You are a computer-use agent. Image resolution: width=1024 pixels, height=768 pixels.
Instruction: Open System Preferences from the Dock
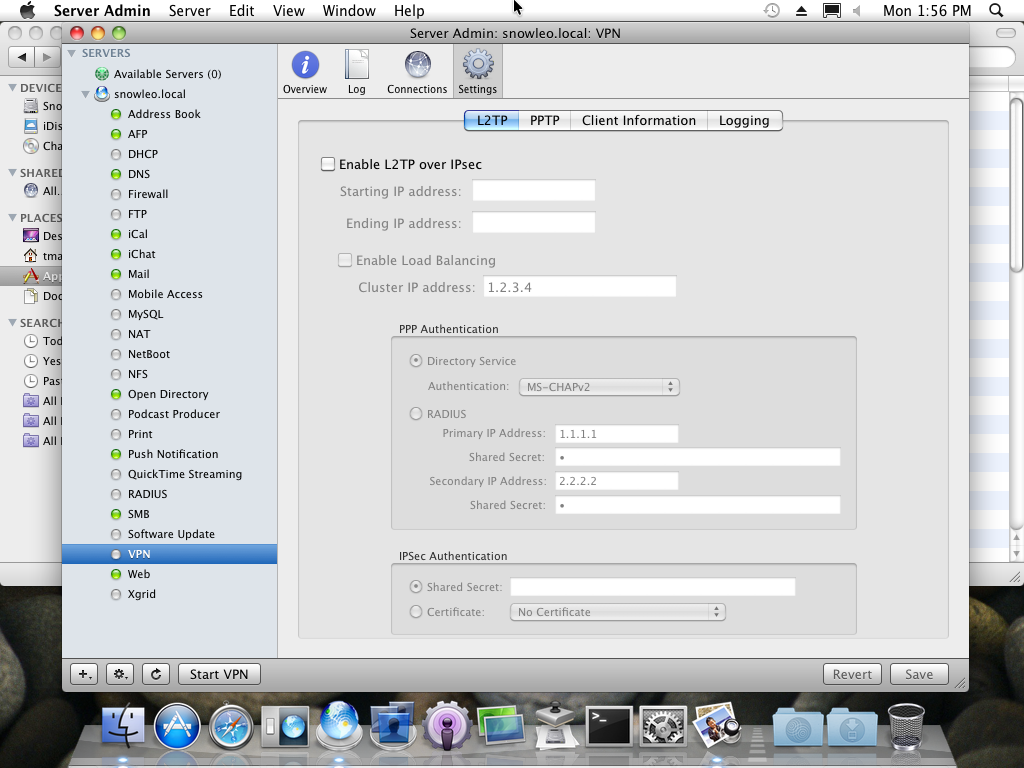(x=662, y=726)
